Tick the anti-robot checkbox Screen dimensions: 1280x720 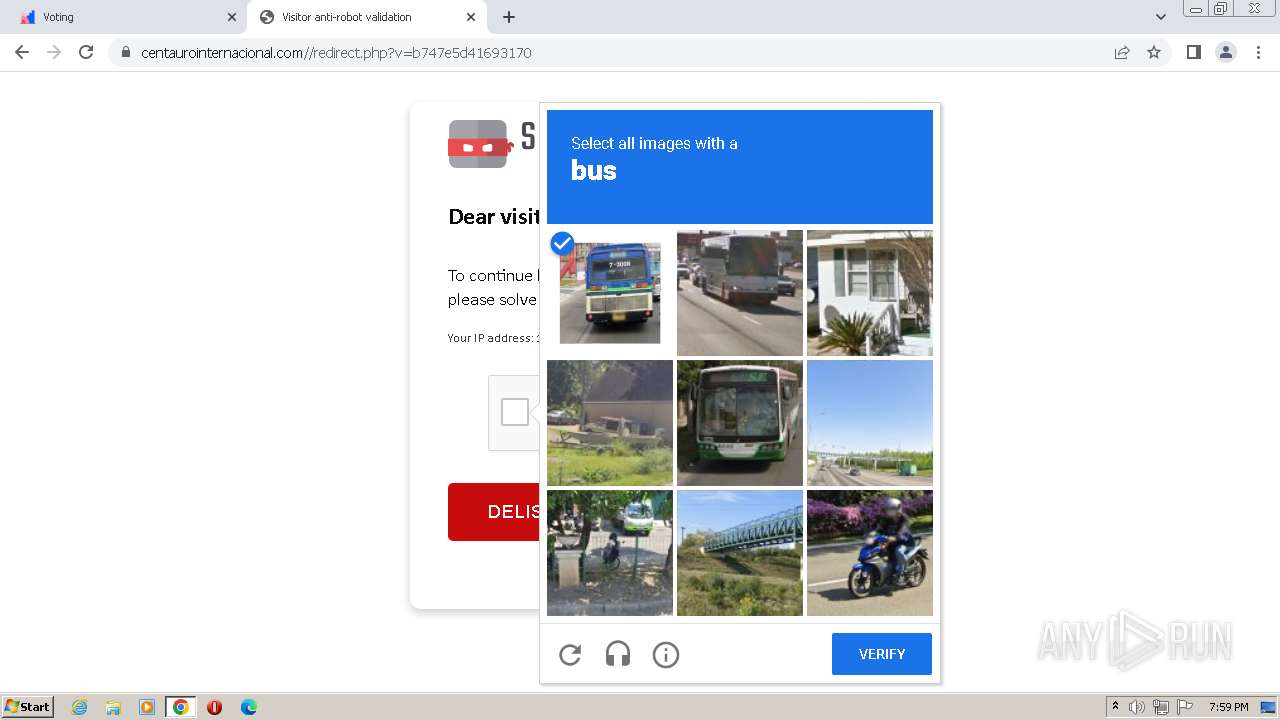515,412
